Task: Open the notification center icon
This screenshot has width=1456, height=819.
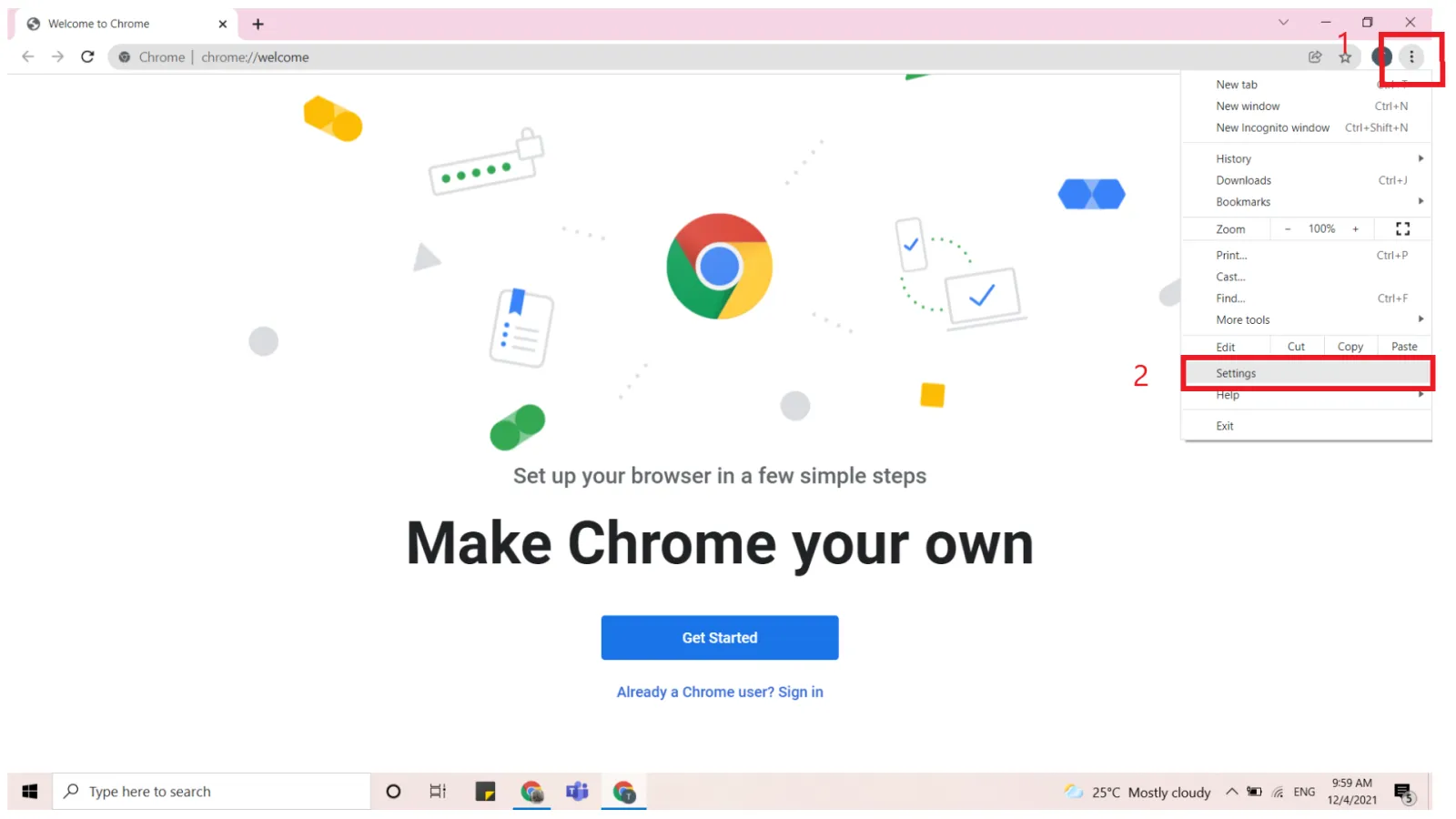Action: click(1405, 794)
